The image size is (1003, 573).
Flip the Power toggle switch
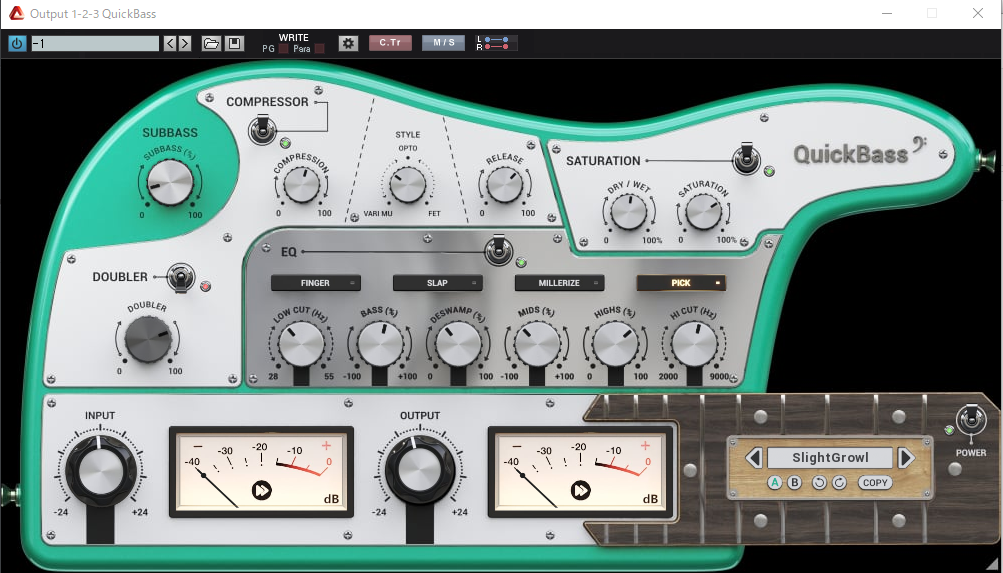971,420
